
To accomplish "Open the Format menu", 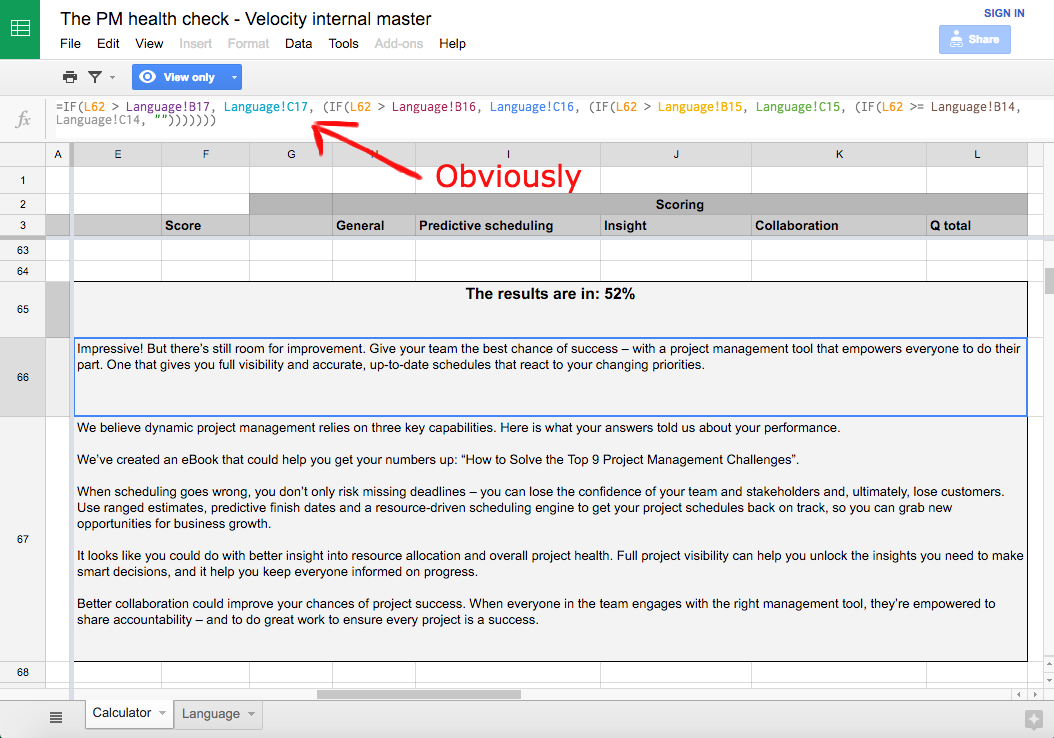I will [x=248, y=44].
